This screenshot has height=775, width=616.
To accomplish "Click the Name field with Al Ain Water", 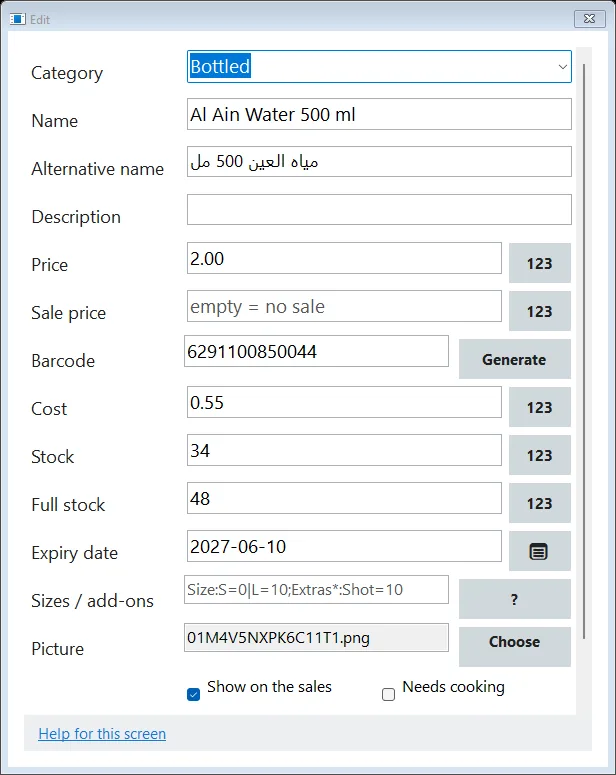I will 379,114.
